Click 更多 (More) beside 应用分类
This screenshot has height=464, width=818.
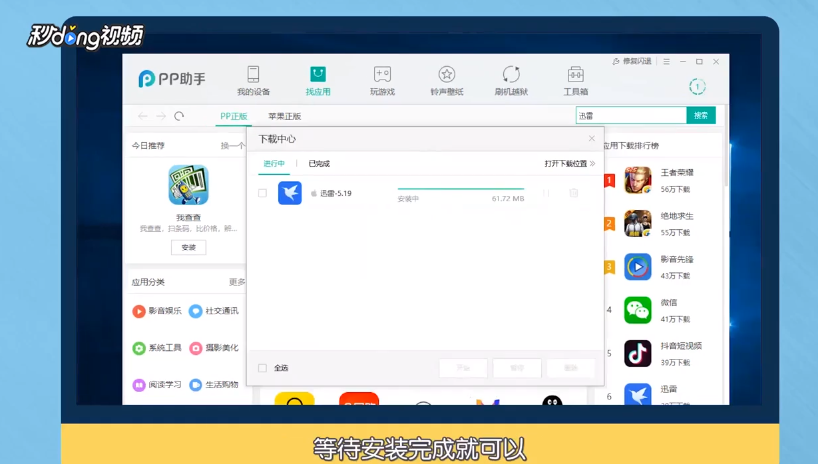(237, 282)
